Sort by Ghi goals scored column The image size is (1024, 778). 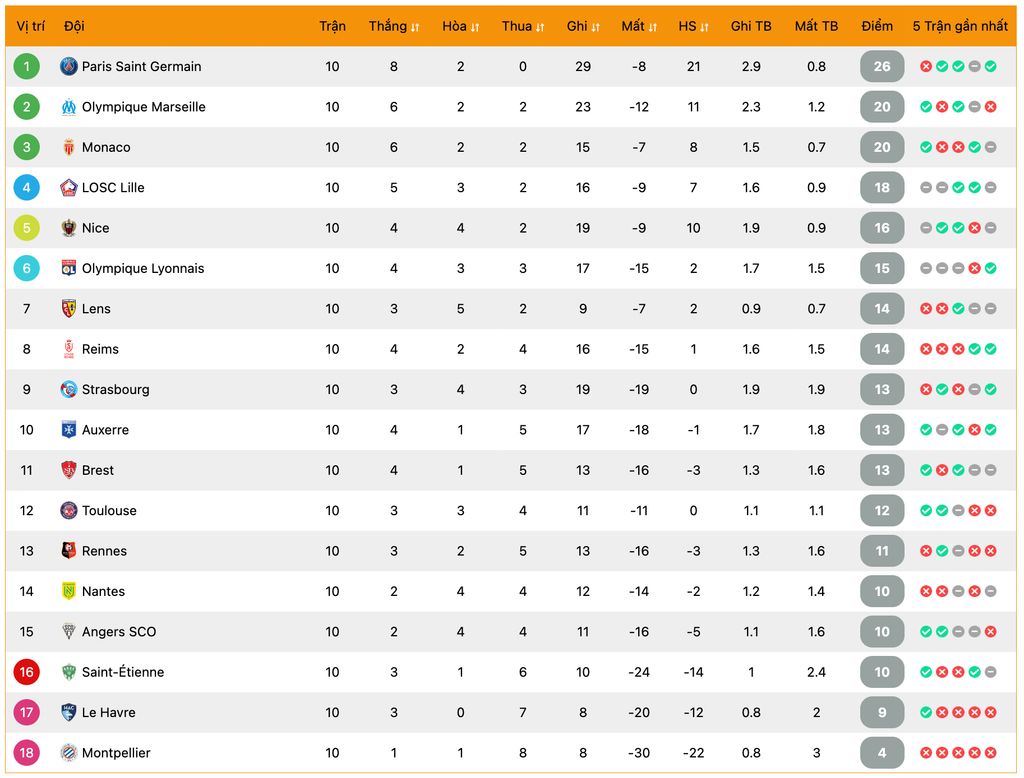click(583, 26)
